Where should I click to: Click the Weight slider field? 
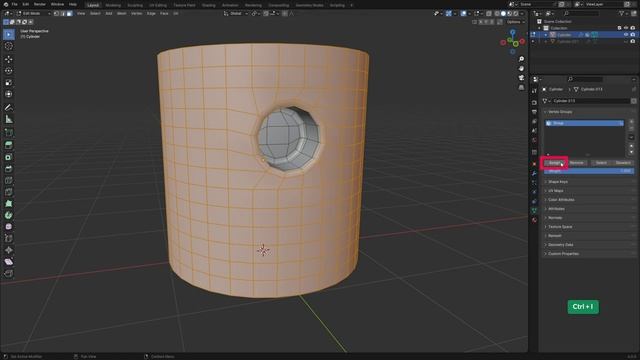[x=589, y=171]
